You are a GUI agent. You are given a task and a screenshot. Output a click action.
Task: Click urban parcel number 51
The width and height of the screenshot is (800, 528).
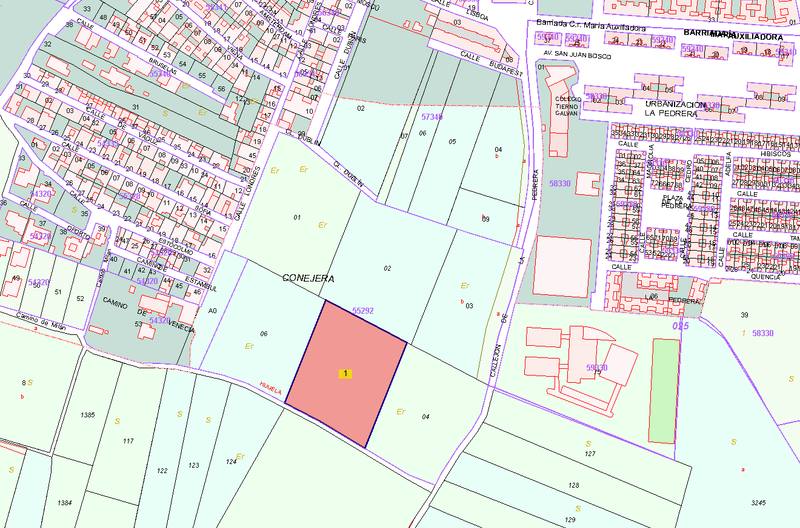coord(58,292)
